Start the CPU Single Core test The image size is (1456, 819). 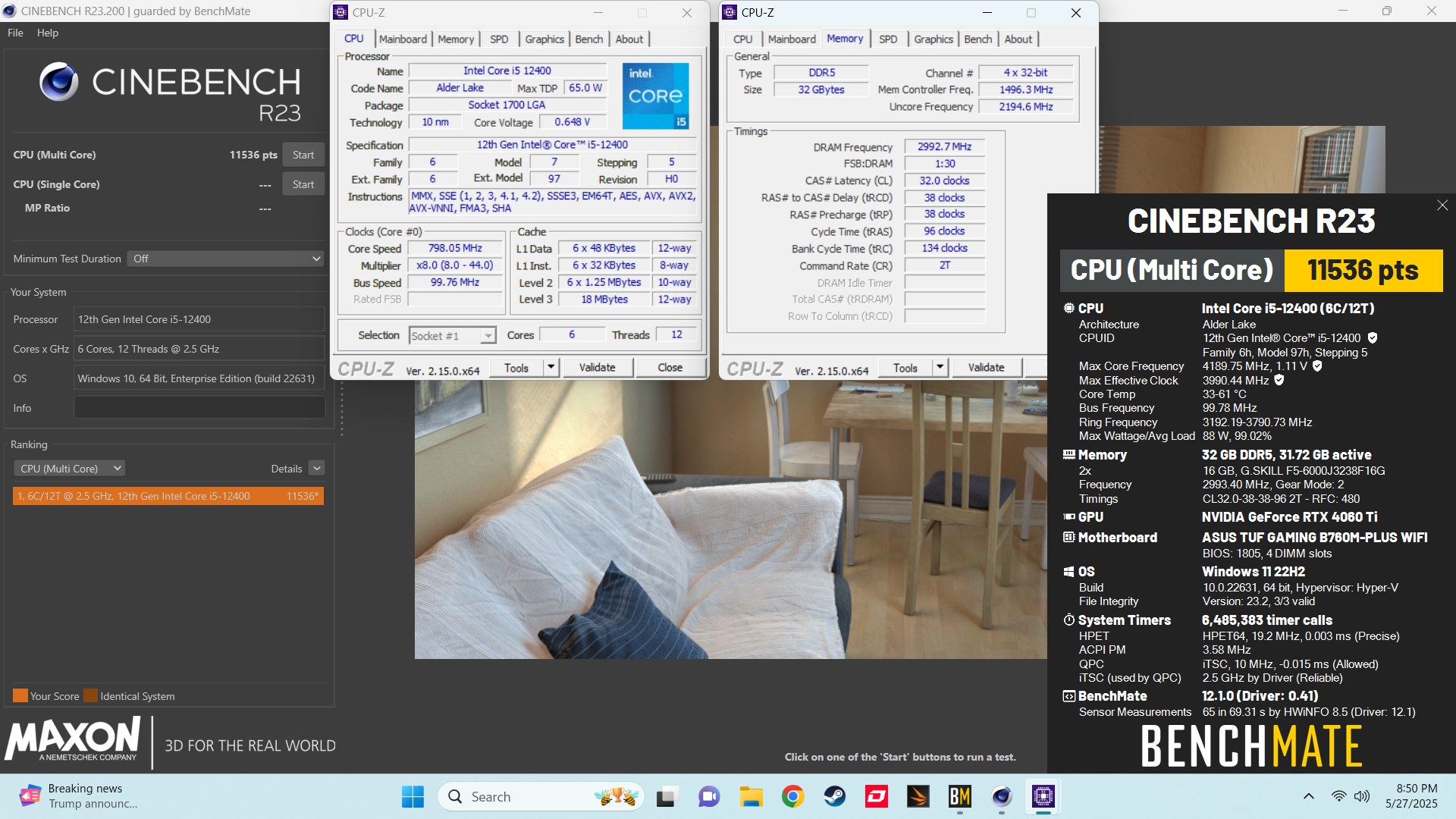coord(303,184)
